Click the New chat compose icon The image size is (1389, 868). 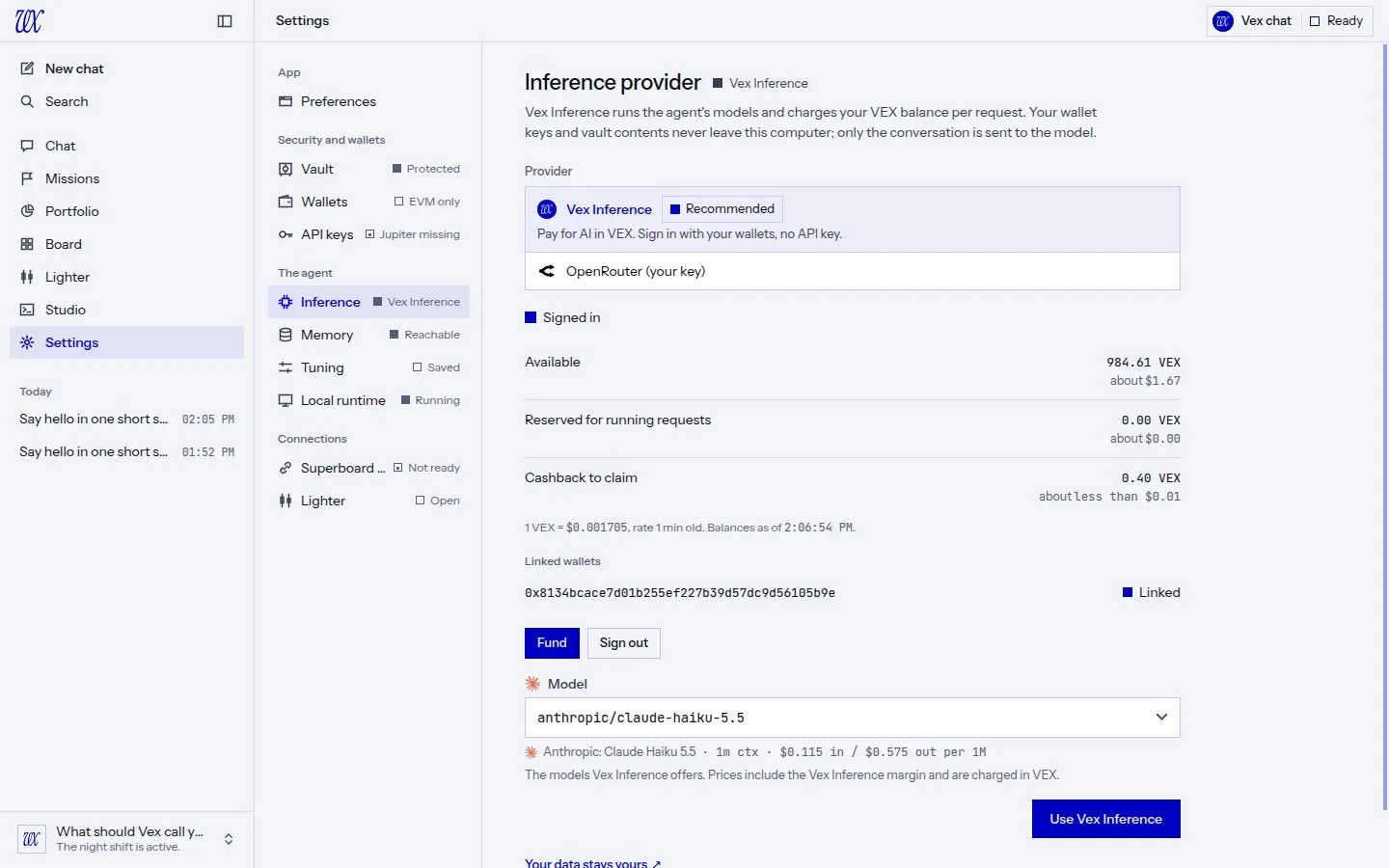[x=27, y=68]
